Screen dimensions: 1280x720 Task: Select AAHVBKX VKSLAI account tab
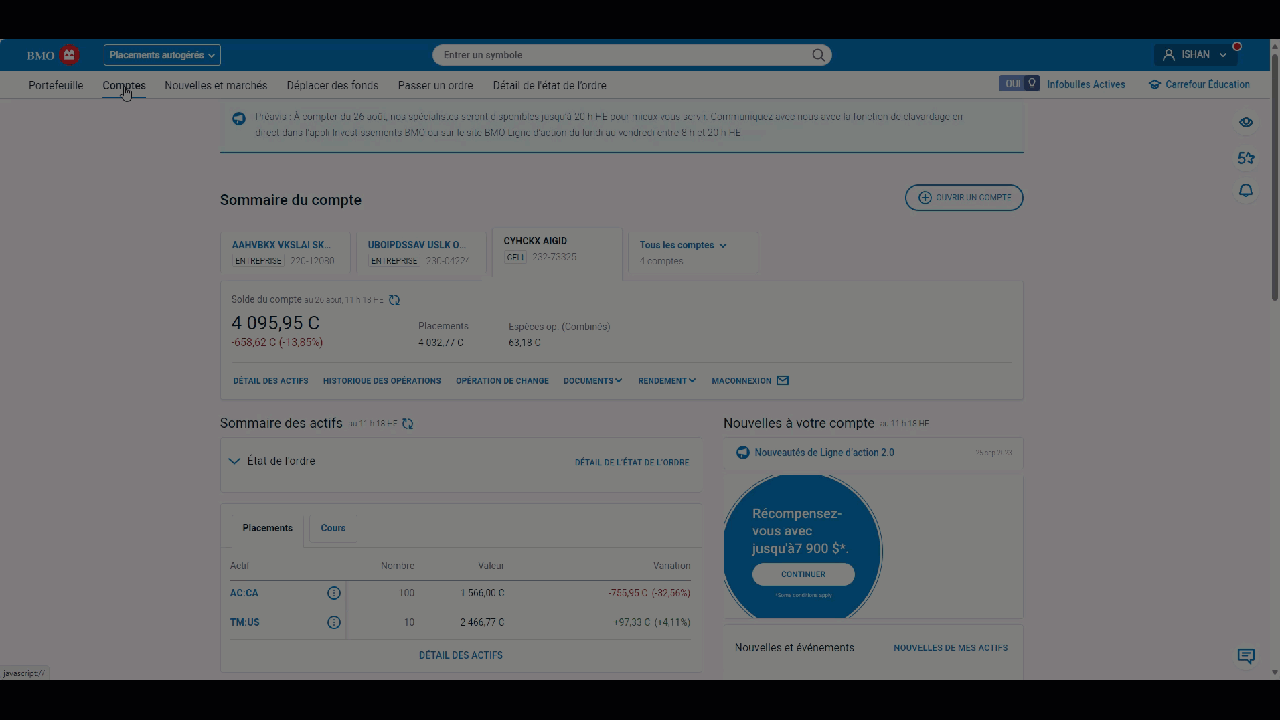click(285, 252)
